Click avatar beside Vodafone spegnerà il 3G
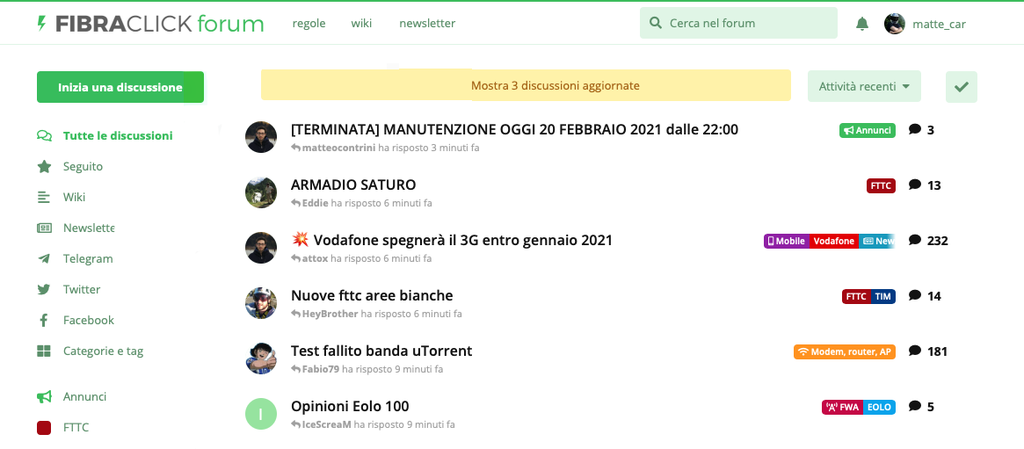The image size is (1024, 449). 261,248
